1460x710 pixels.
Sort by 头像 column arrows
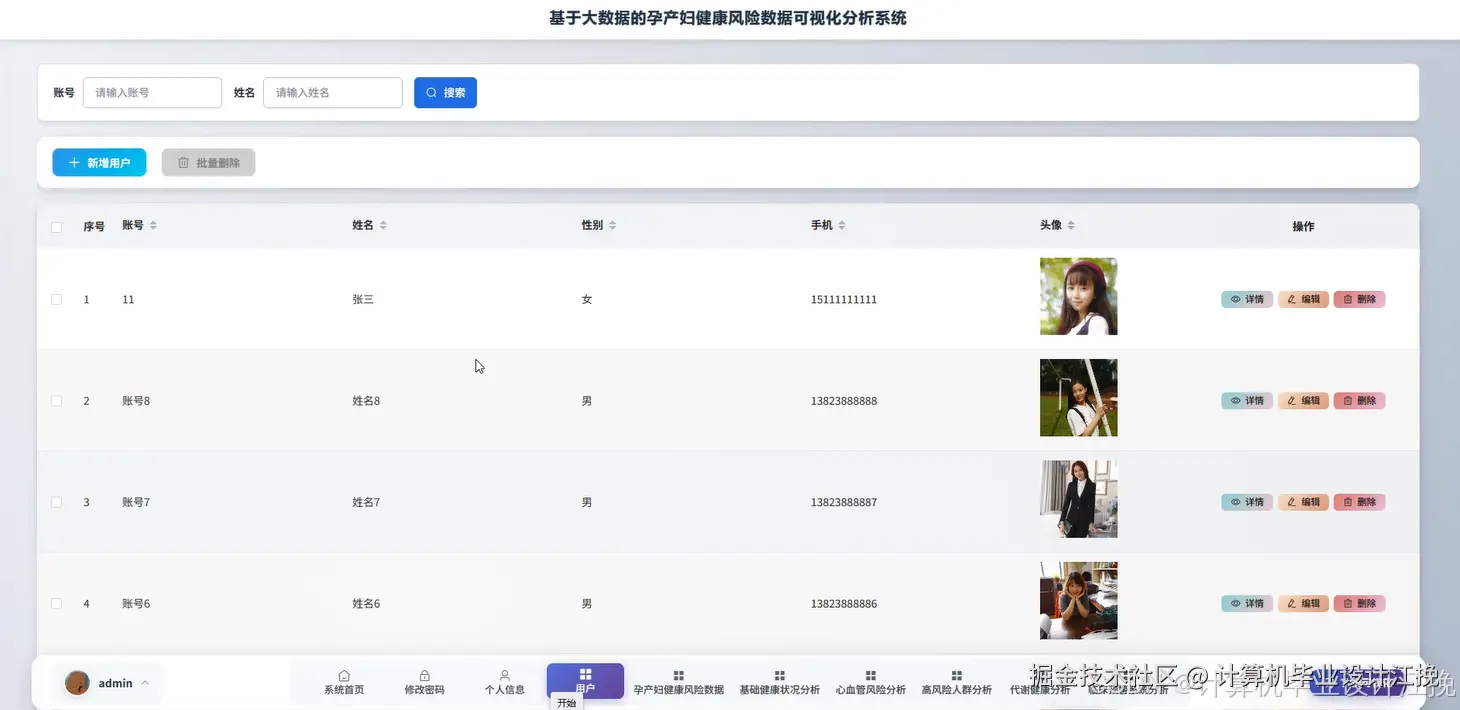1071,226
